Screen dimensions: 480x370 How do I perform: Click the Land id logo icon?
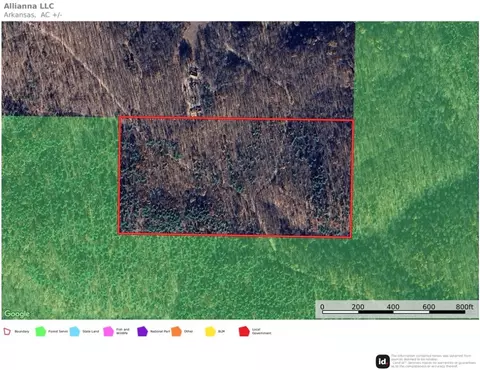[383, 361]
